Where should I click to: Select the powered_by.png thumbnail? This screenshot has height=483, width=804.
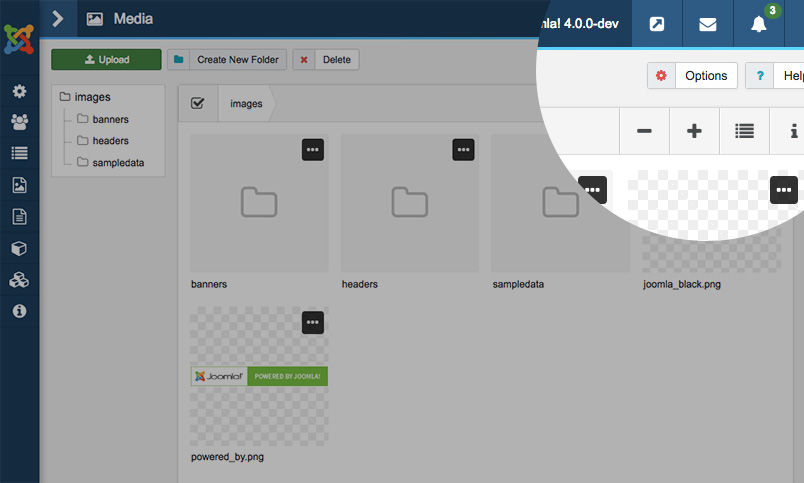click(259, 377)
